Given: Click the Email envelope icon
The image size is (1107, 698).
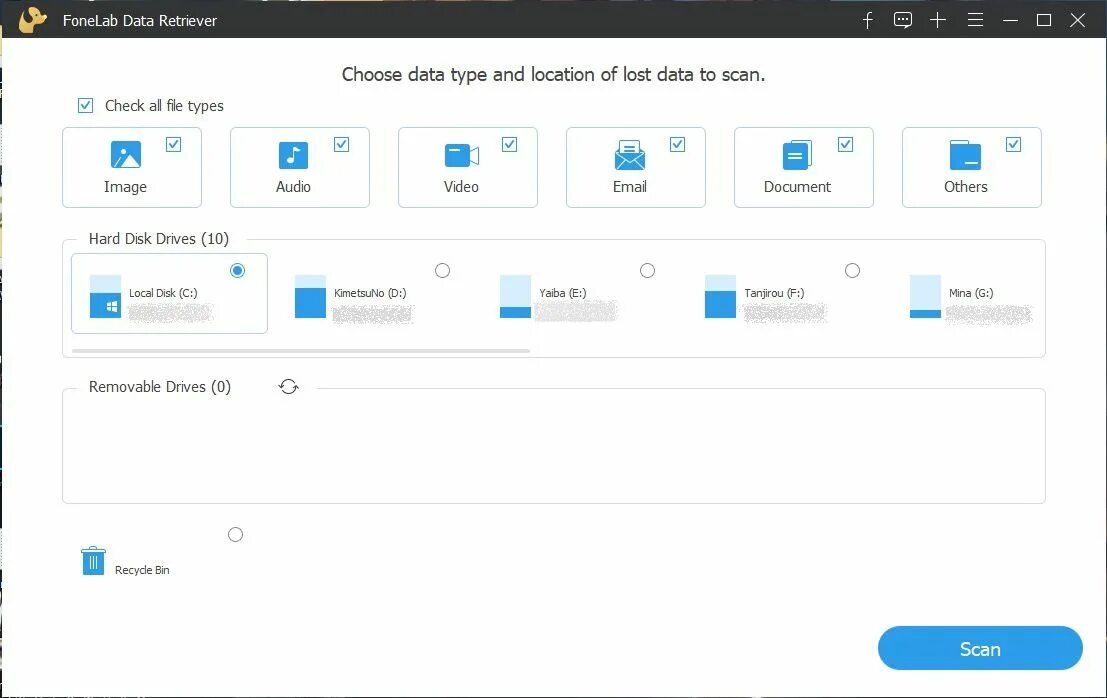Looking at the screenshot, I should (629, 155).
